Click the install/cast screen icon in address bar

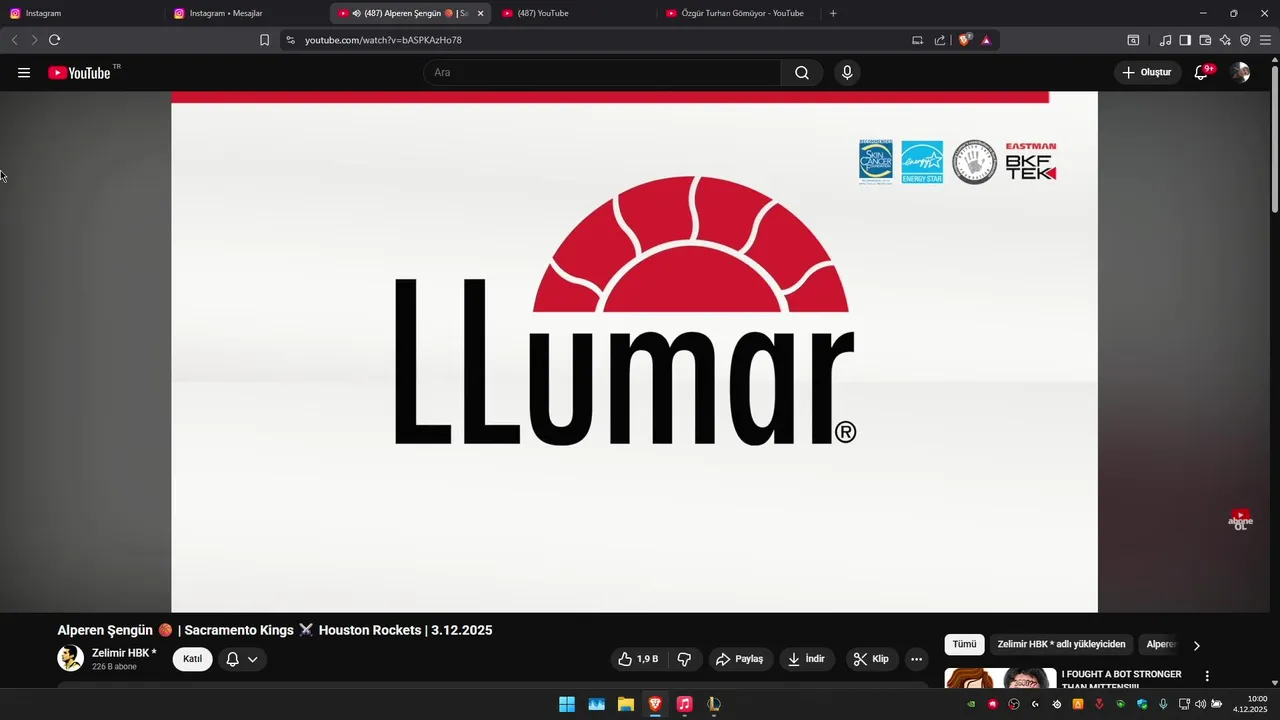[x=917, y=40]
